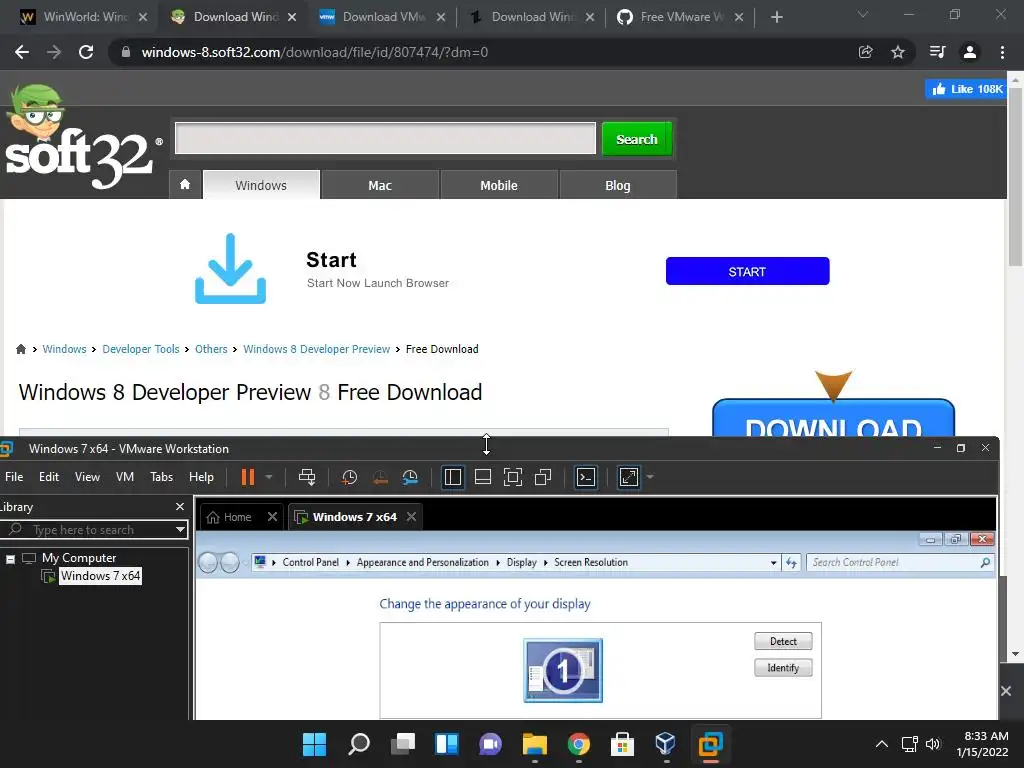Viewport: 1024px width, 768px height.
Task: Click the Windows 8 Developer Preview breadcrumb link
Action: [317, 349]
